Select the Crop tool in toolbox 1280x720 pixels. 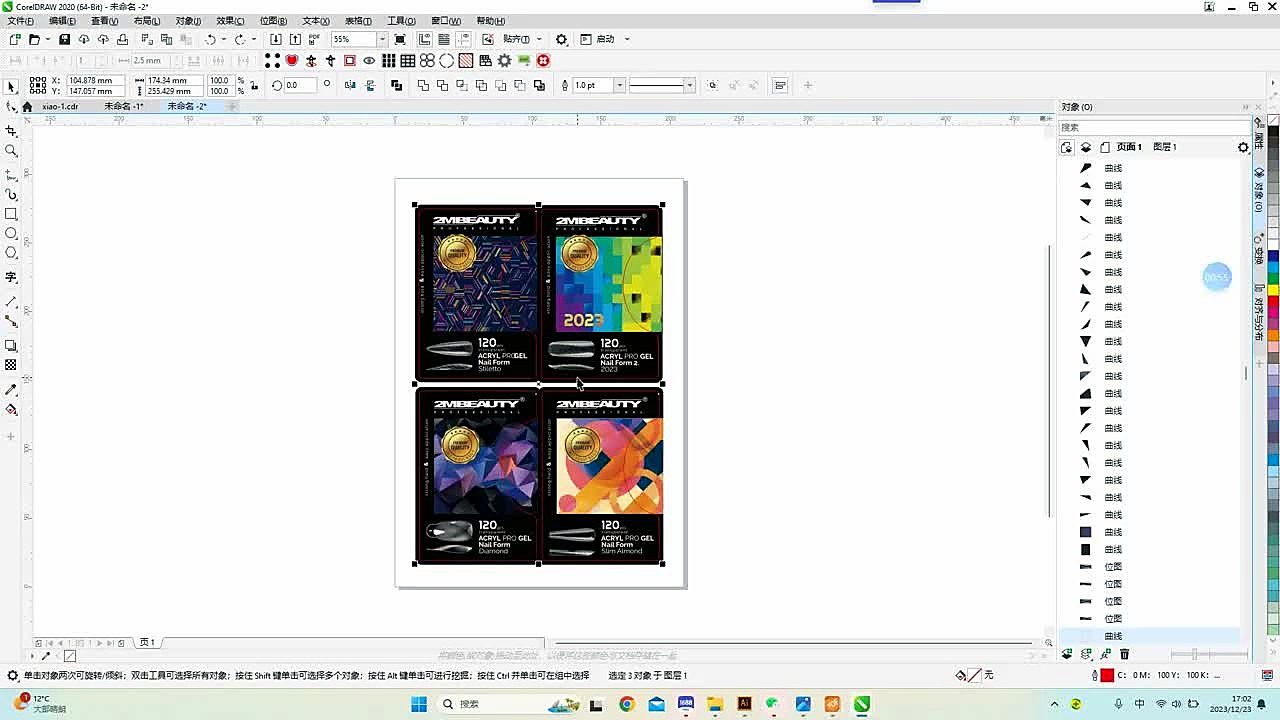(x=11, y=131)
